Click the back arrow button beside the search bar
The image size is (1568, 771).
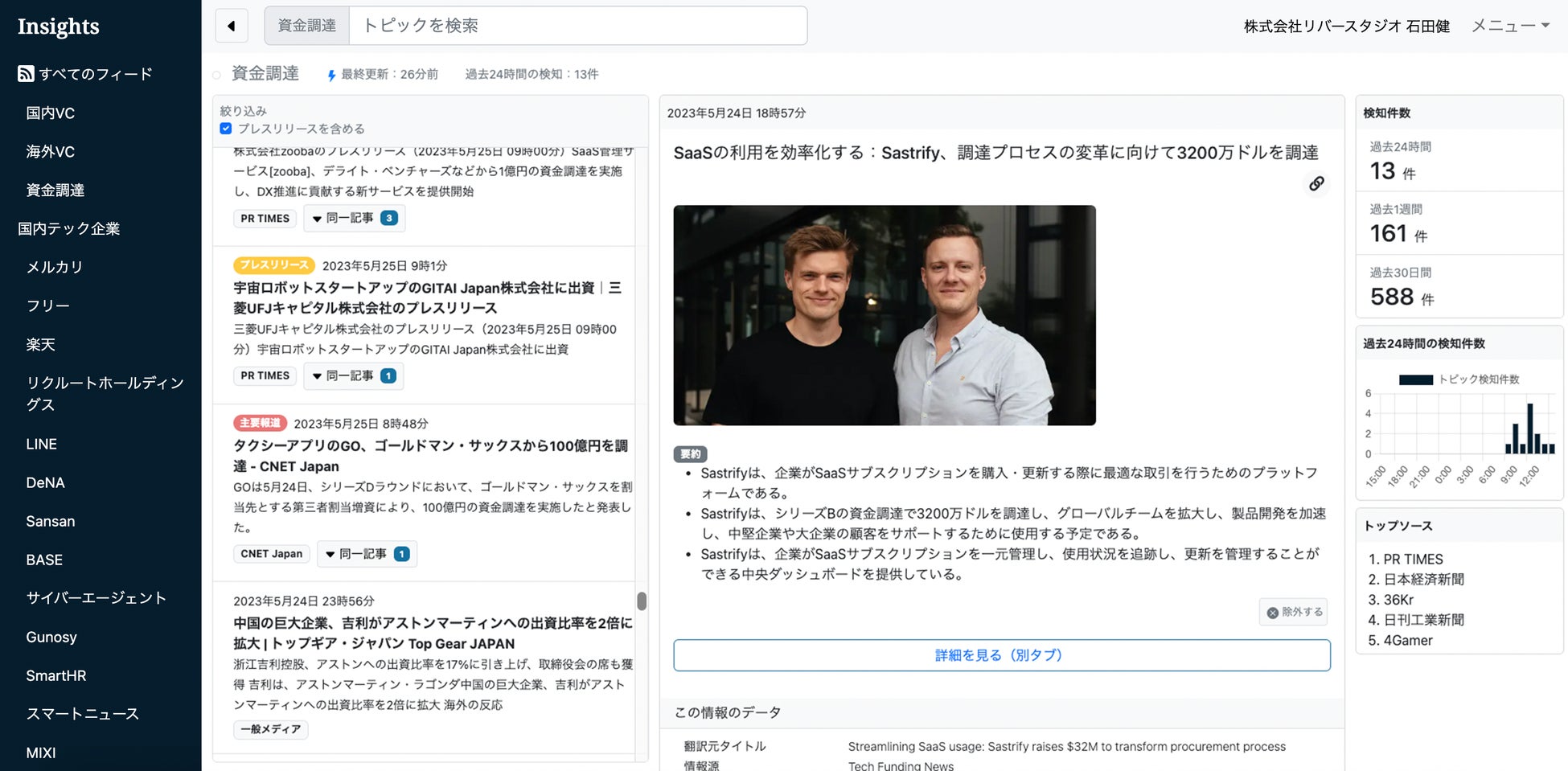pyautogui.click(x=232, y=26)
